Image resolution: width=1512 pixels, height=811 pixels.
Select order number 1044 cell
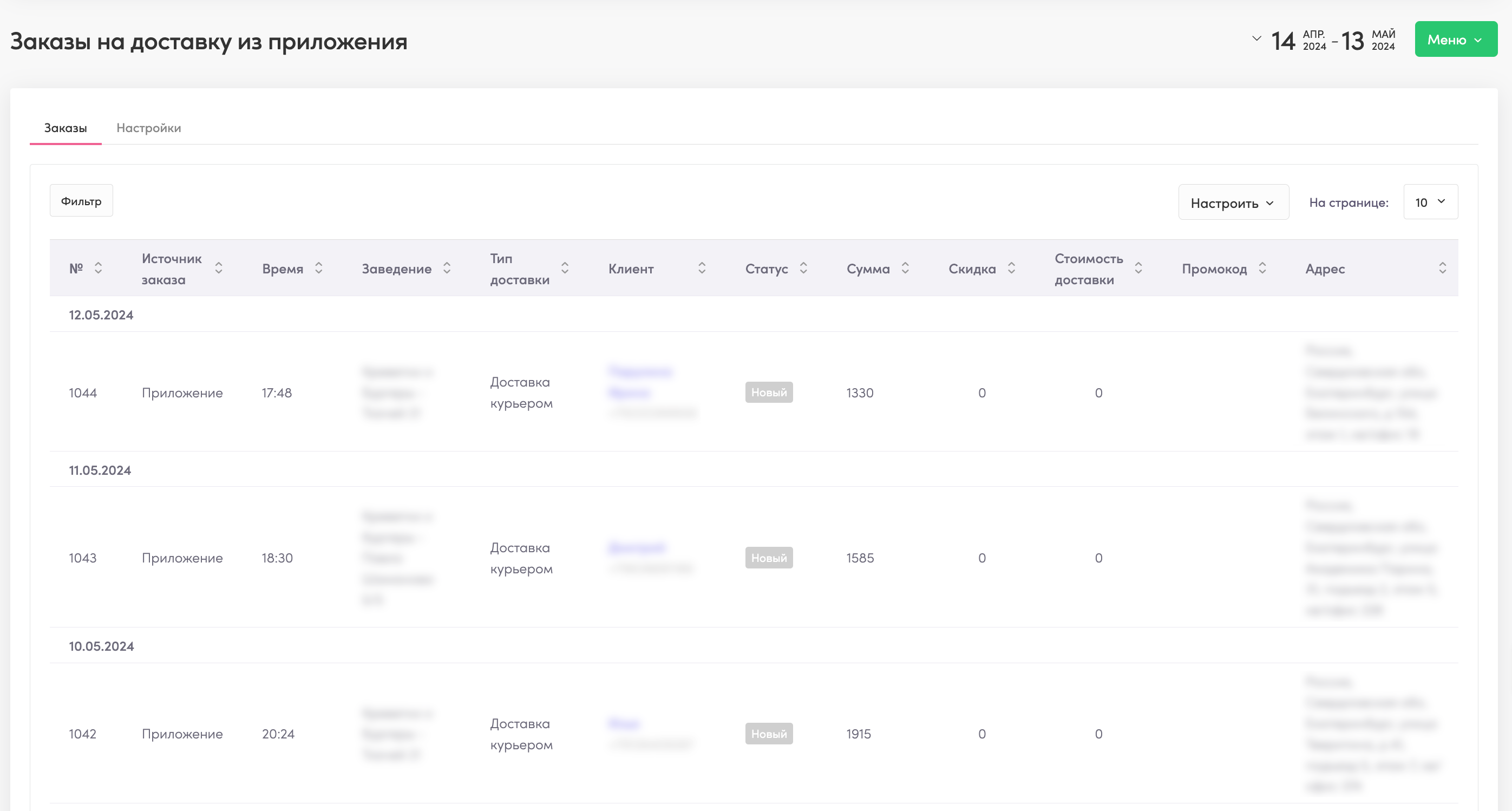83,393
